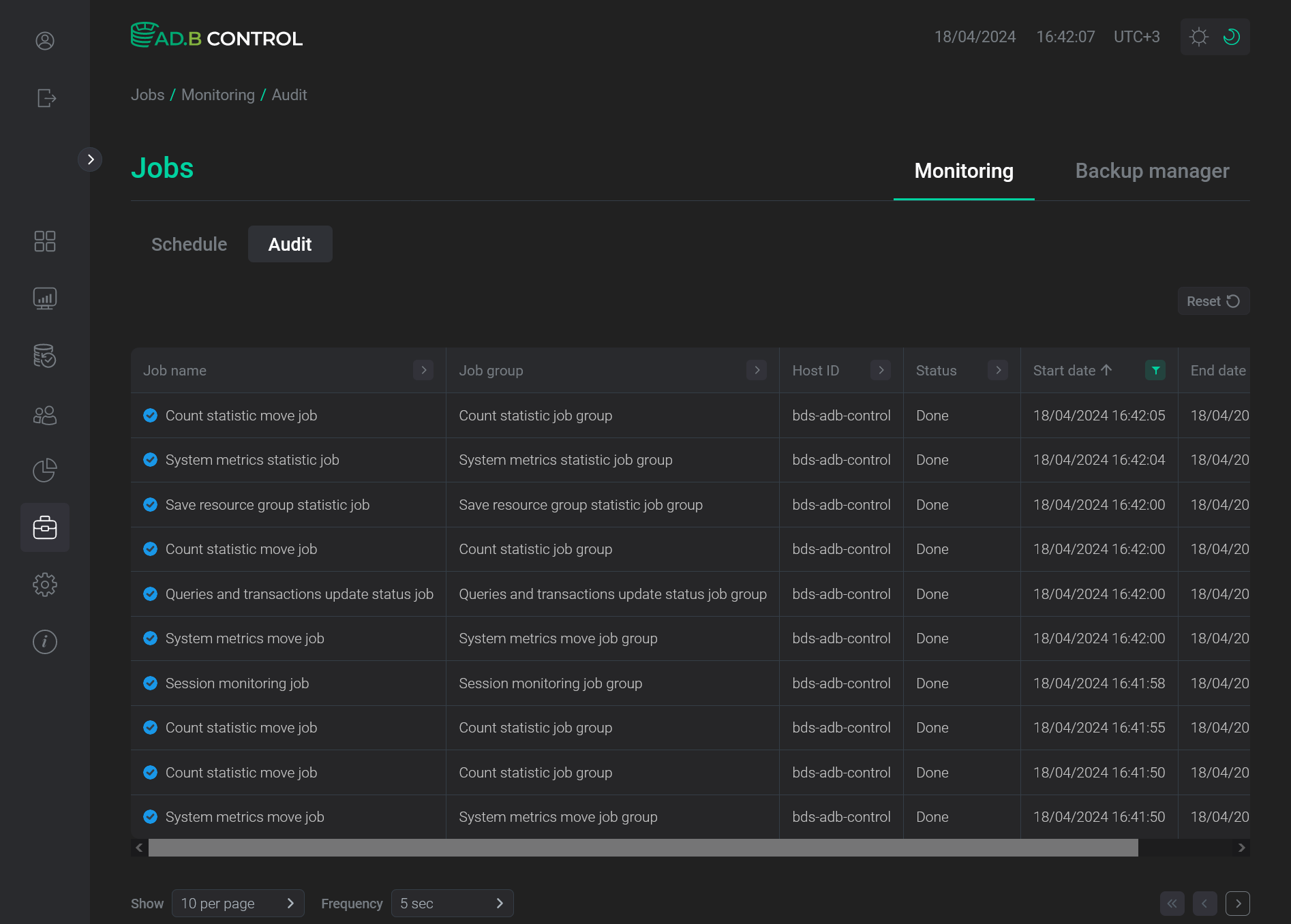Screen dimensions: 1291x924
Task: Click the info icon at sidebar bottom
Action: coord(45,641)
